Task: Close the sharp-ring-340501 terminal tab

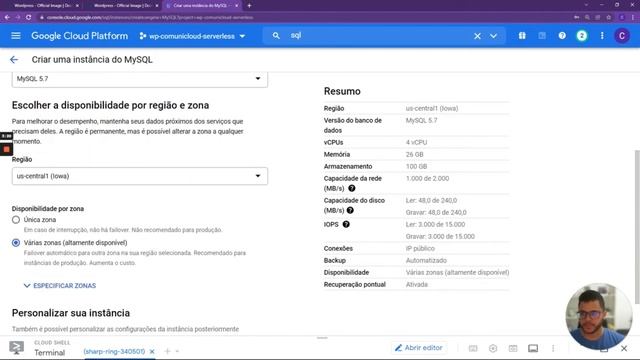Action: [152, 351]
